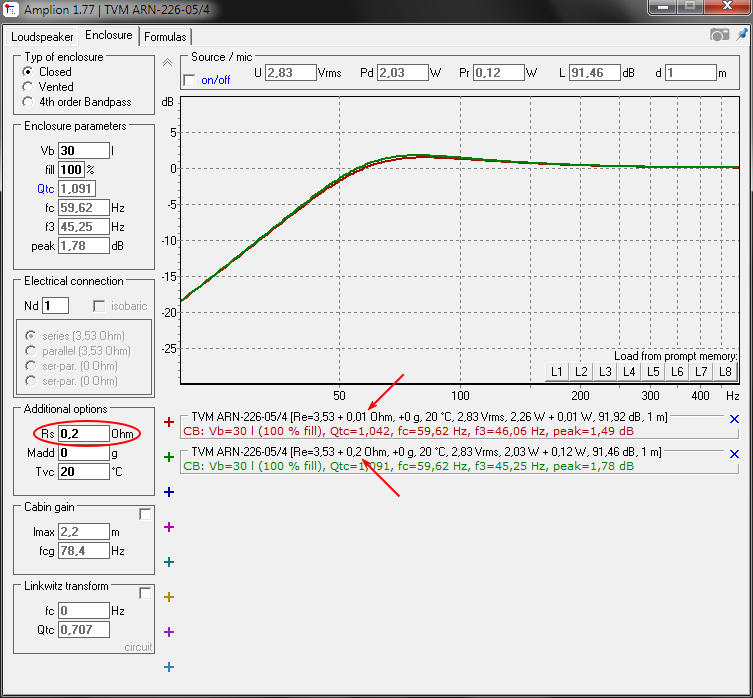753x698 pixels.
Task: Click the Linkwitz transform Qtc field
Action: tap(84, 630)
